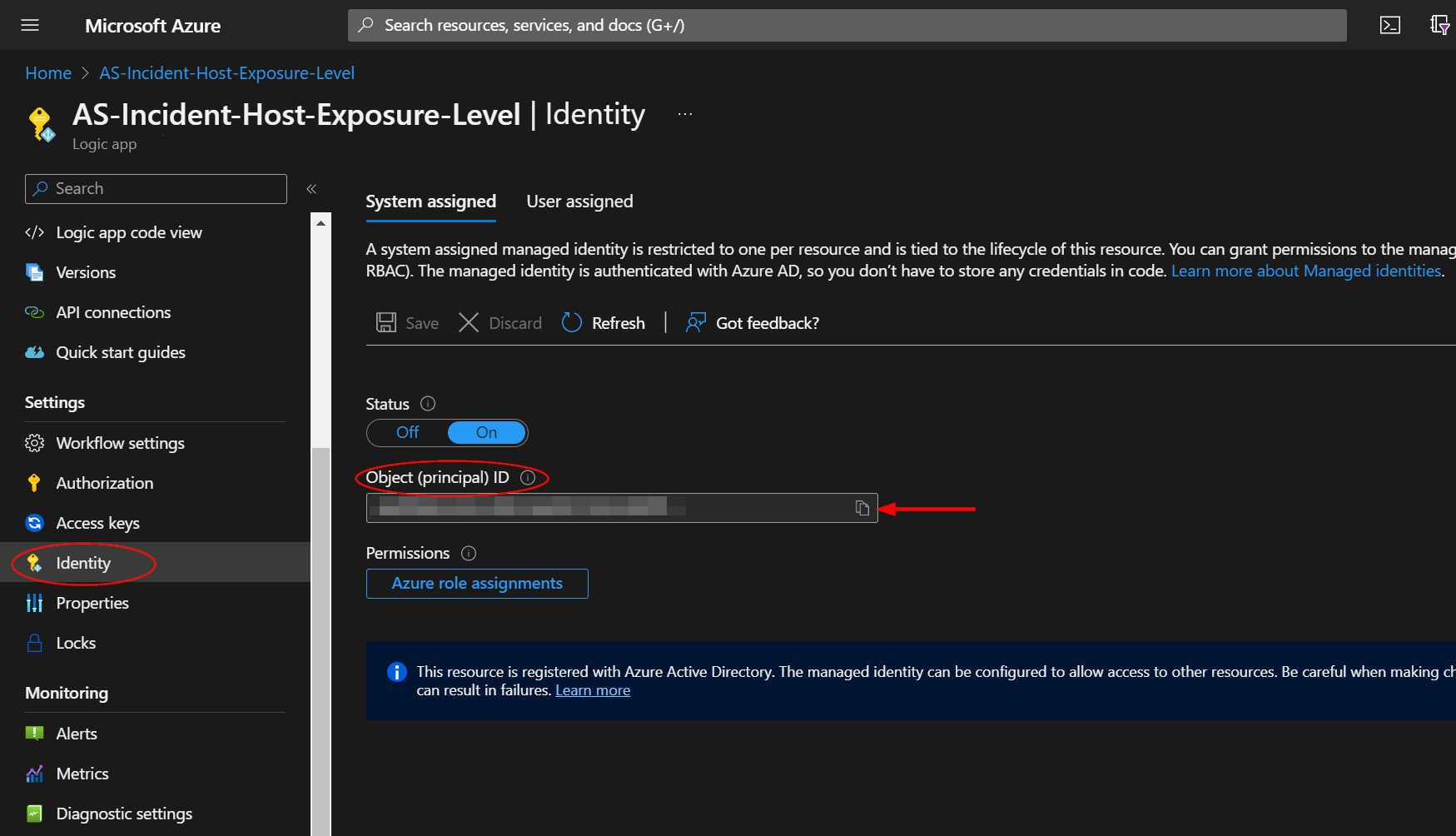The width and height of the screenshot is (1456, 836).
Task: Switch to the User assigned tab
Action: pos(579,202)
